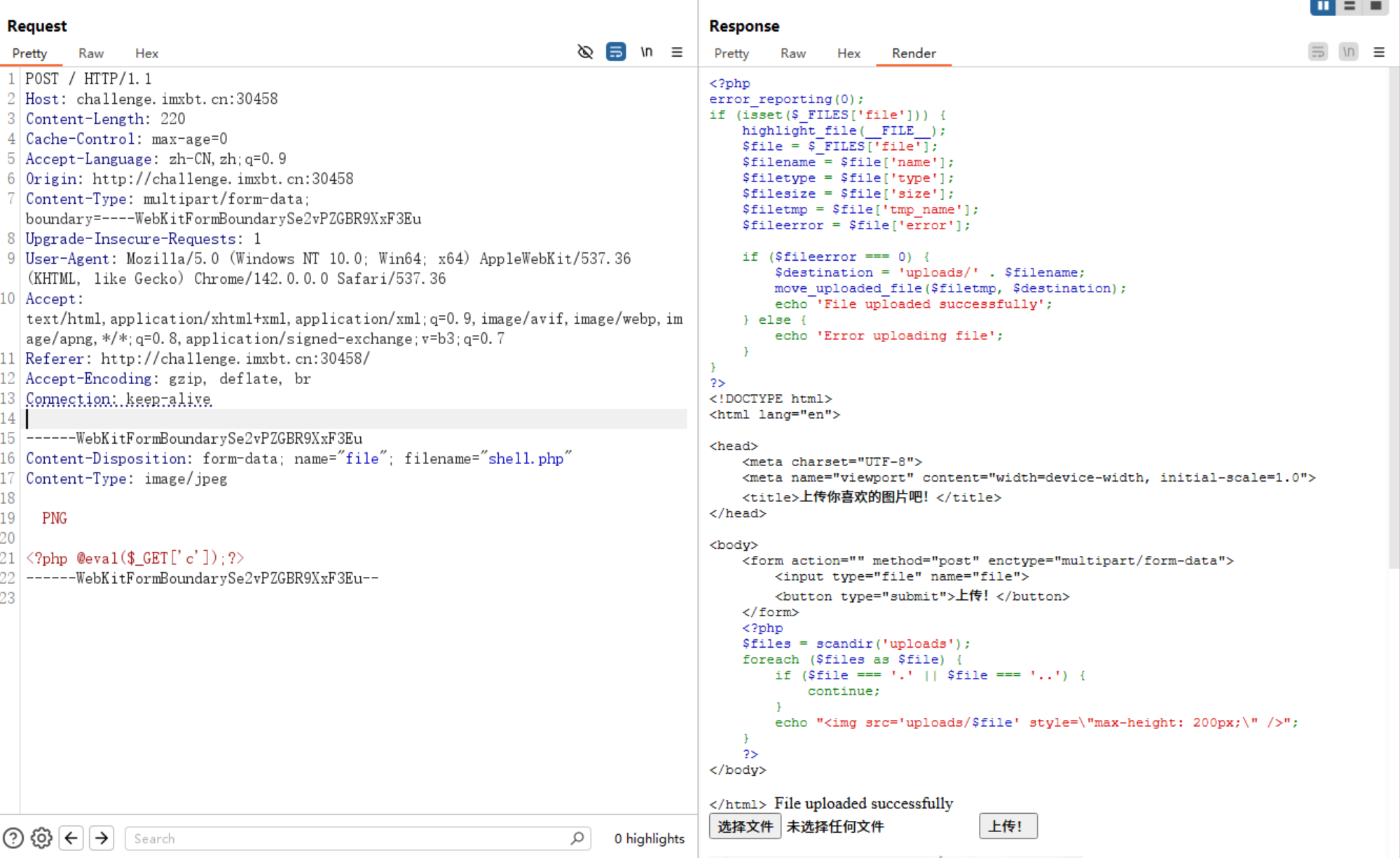The height and width of the screenshot is (858, 1400).
Task: Open Response panel hamburger menu
Action: tap(1379, 52)
